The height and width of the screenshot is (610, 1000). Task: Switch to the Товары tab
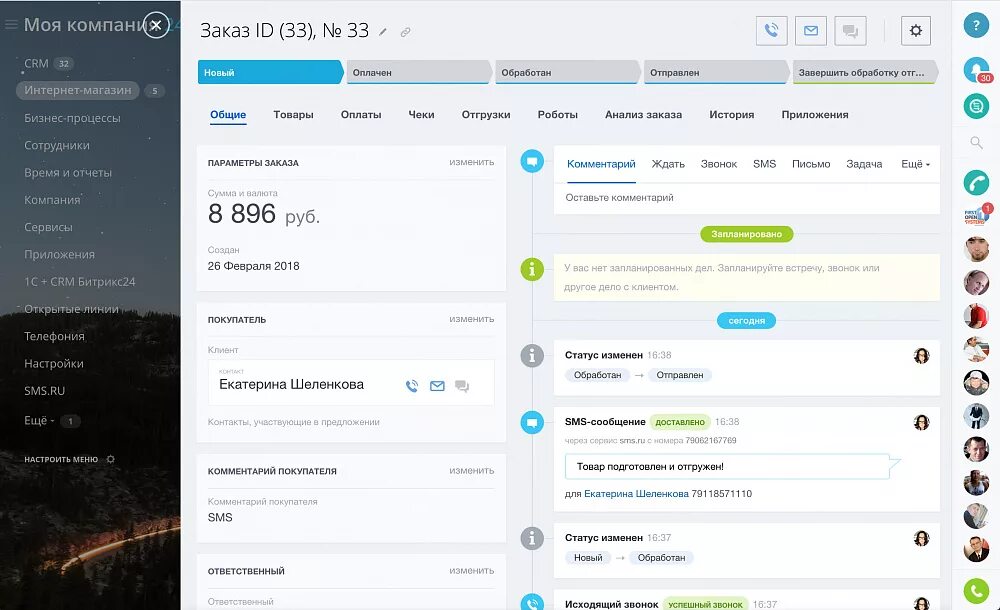click(x=293, y=115)
